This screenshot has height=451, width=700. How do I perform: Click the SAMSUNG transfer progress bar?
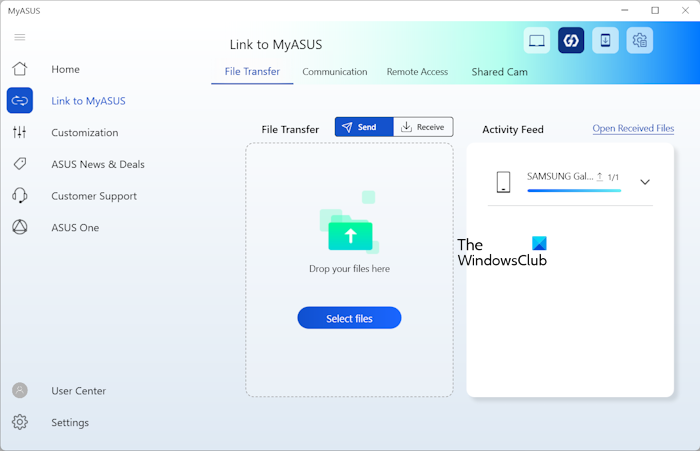(x=574, y=191)
